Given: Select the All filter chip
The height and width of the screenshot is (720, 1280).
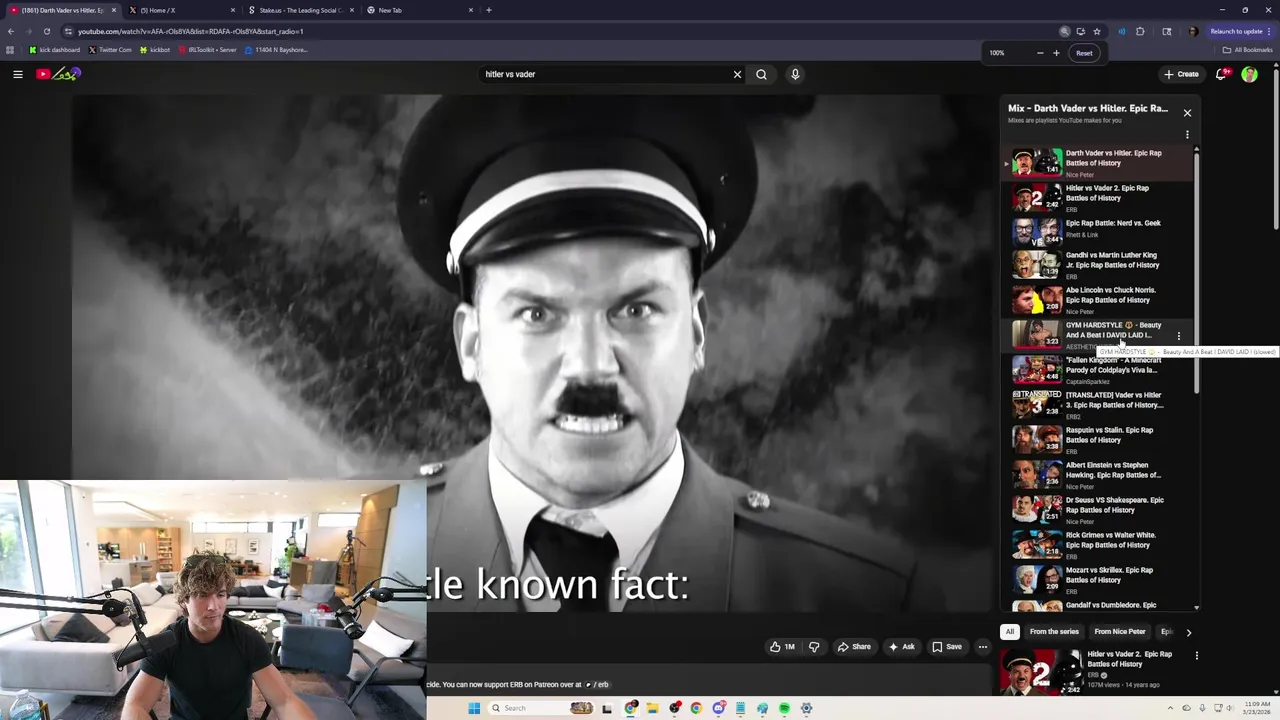Looking at the screenshot, I should pyautogui.click(x=1010, y=632).
